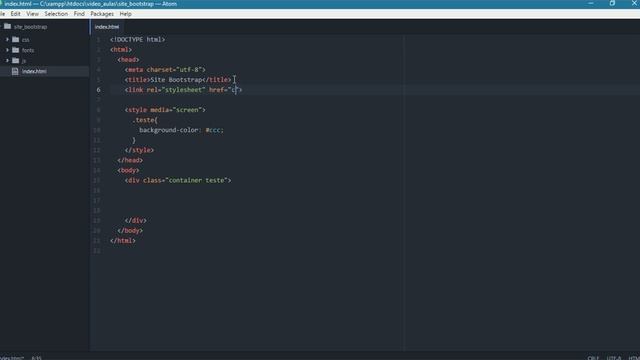Click the fonts folder icon
Screen dimensions: 640x360
click(16, 50)
